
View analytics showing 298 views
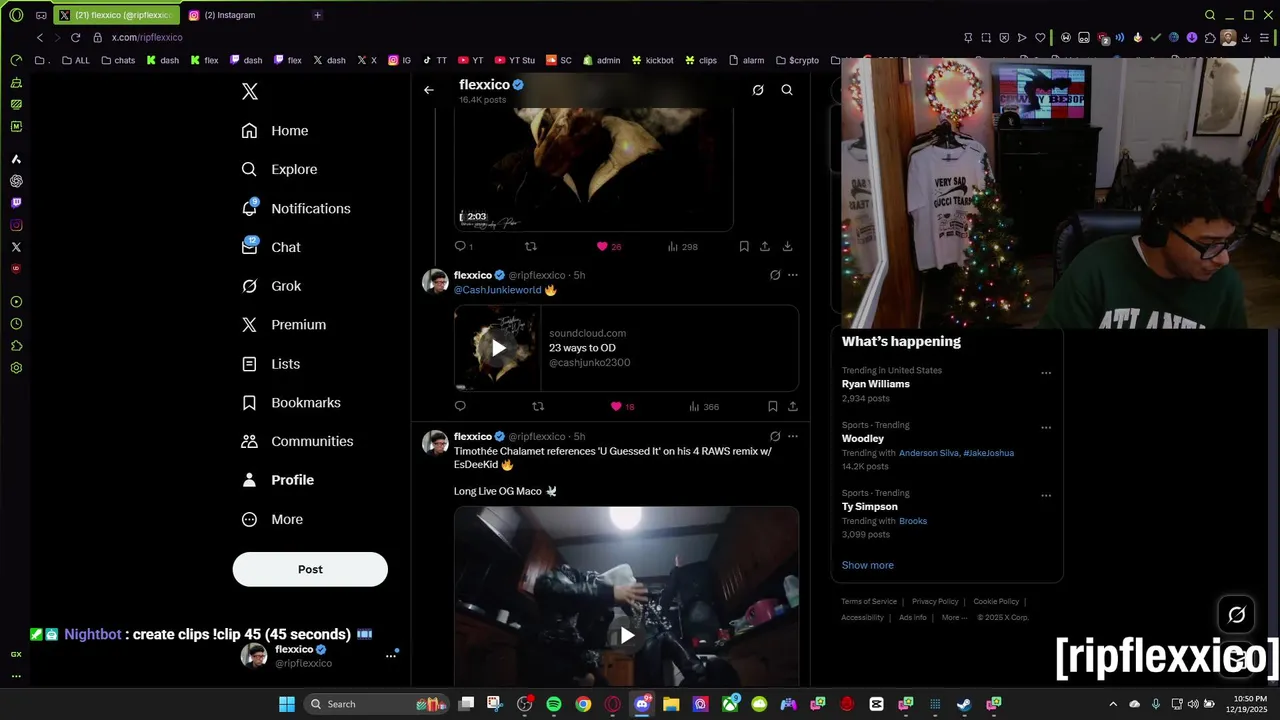tap(682, 246)
